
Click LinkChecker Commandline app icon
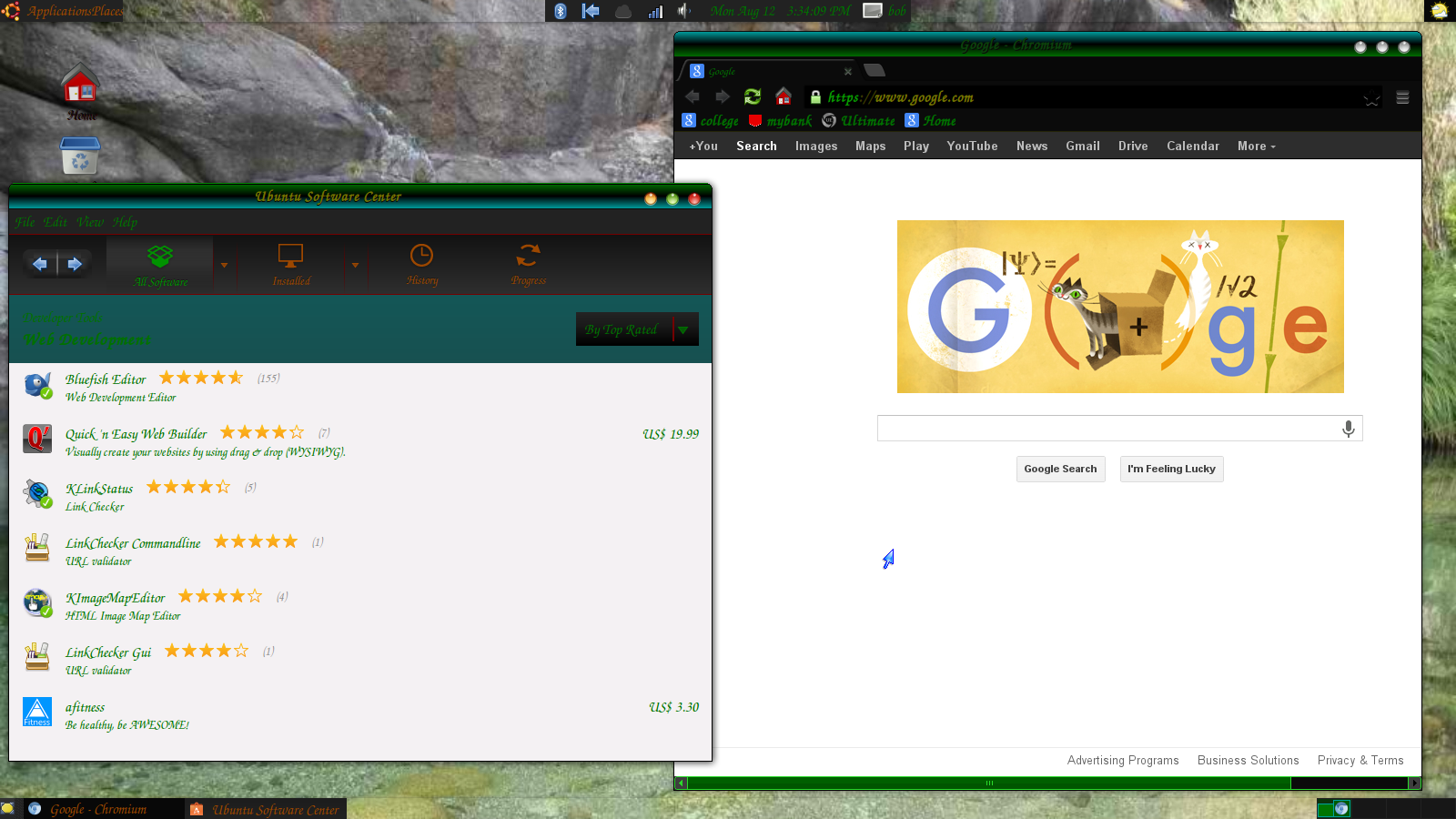click(37, 548)
